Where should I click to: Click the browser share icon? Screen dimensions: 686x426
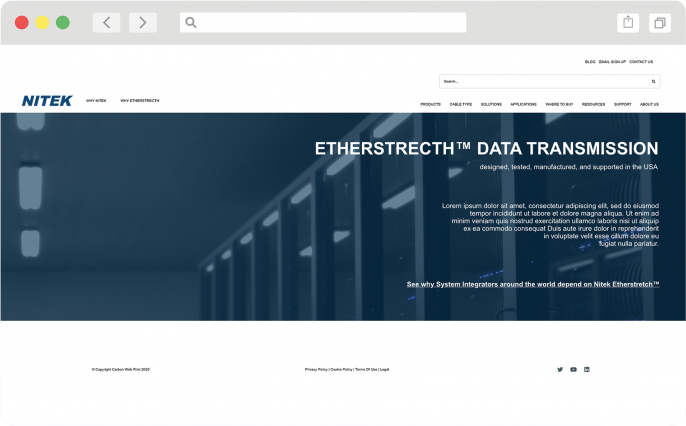(x=628, y=22)
